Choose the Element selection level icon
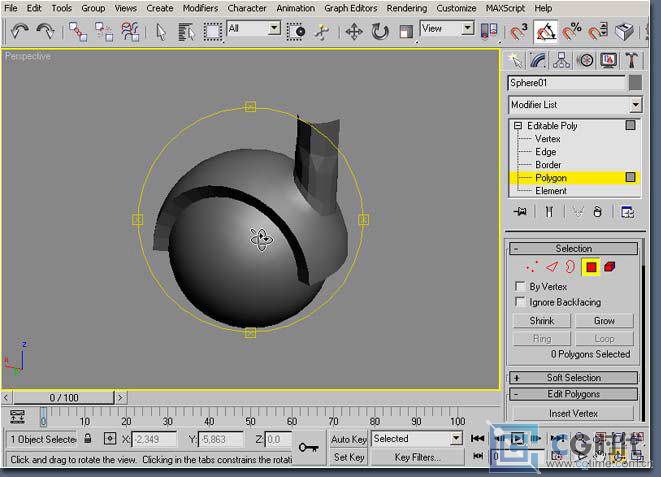This screenshot has width=661, height=477. (x=610, y=267)
